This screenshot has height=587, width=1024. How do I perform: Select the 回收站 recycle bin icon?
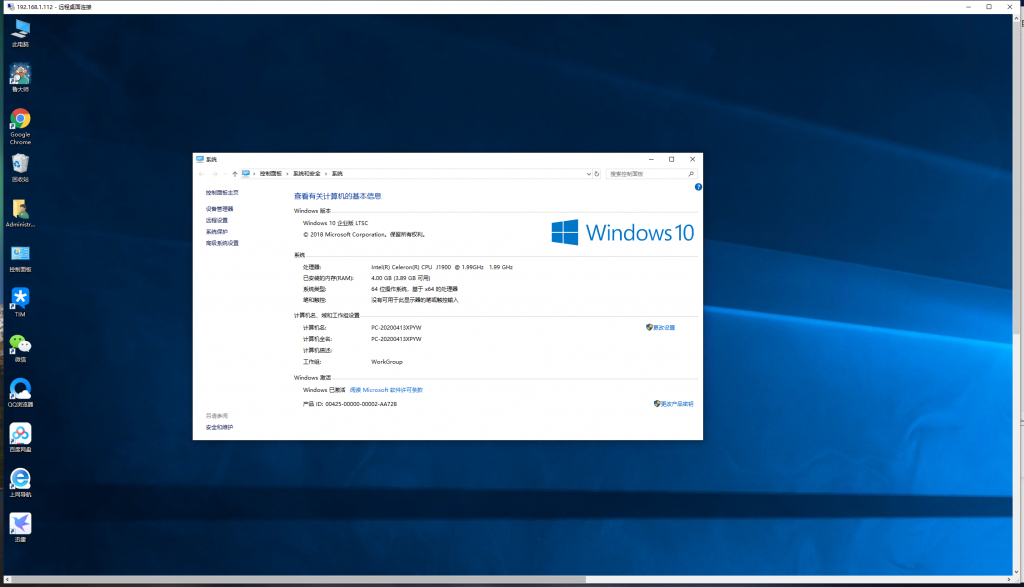coord(20,167)
